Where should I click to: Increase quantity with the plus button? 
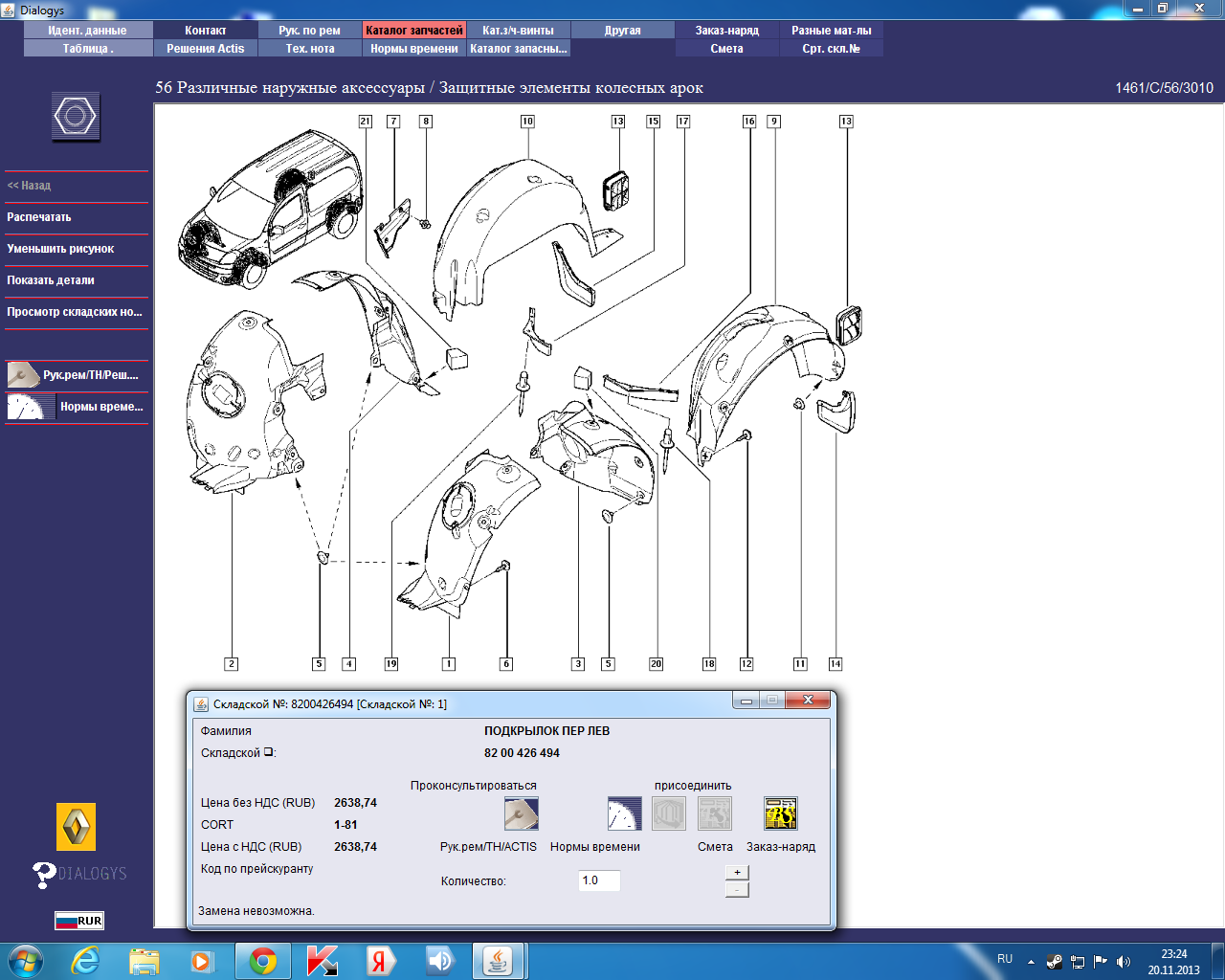737,872
